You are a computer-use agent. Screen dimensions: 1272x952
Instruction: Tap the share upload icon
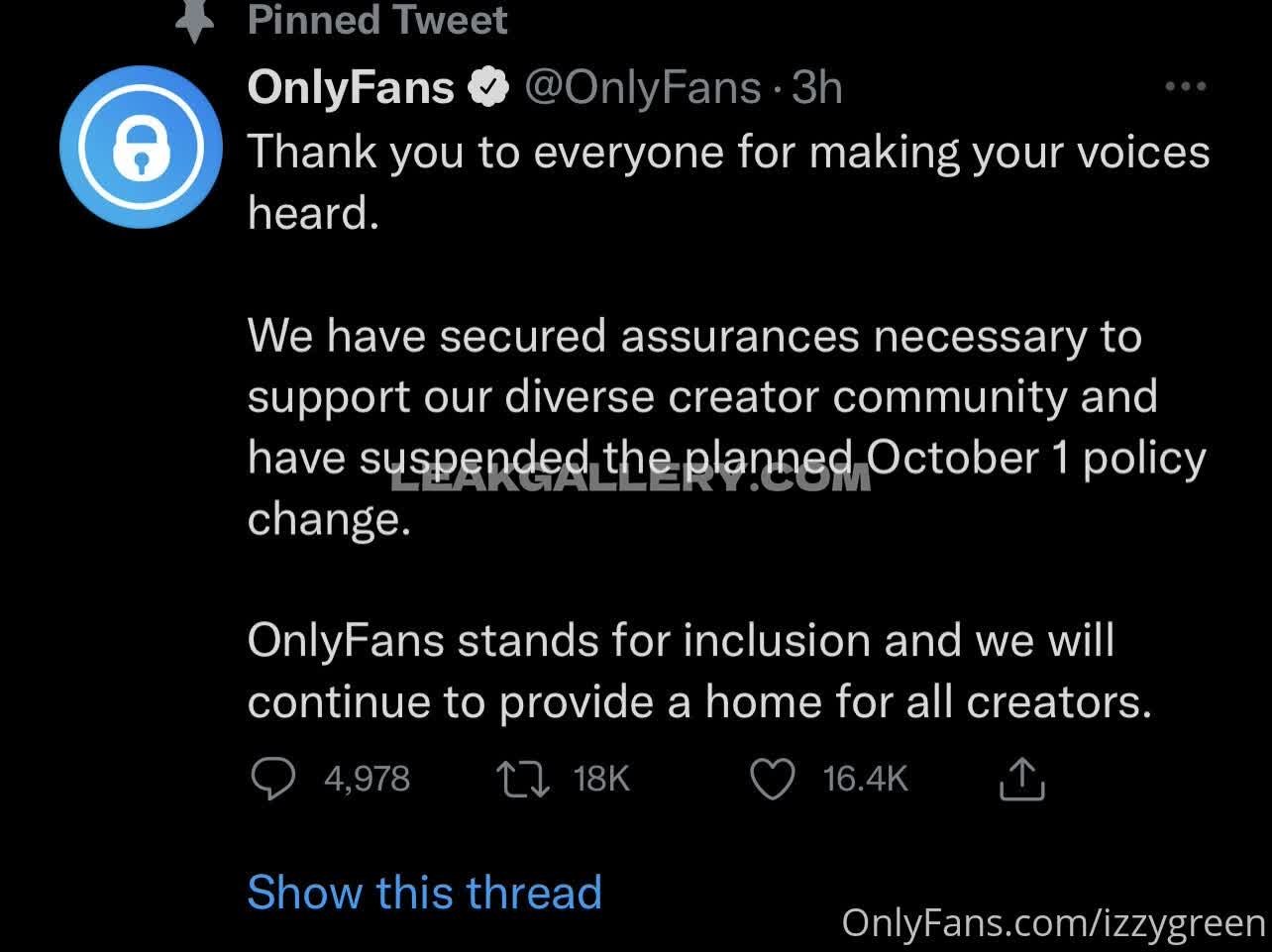(1022, 779)
